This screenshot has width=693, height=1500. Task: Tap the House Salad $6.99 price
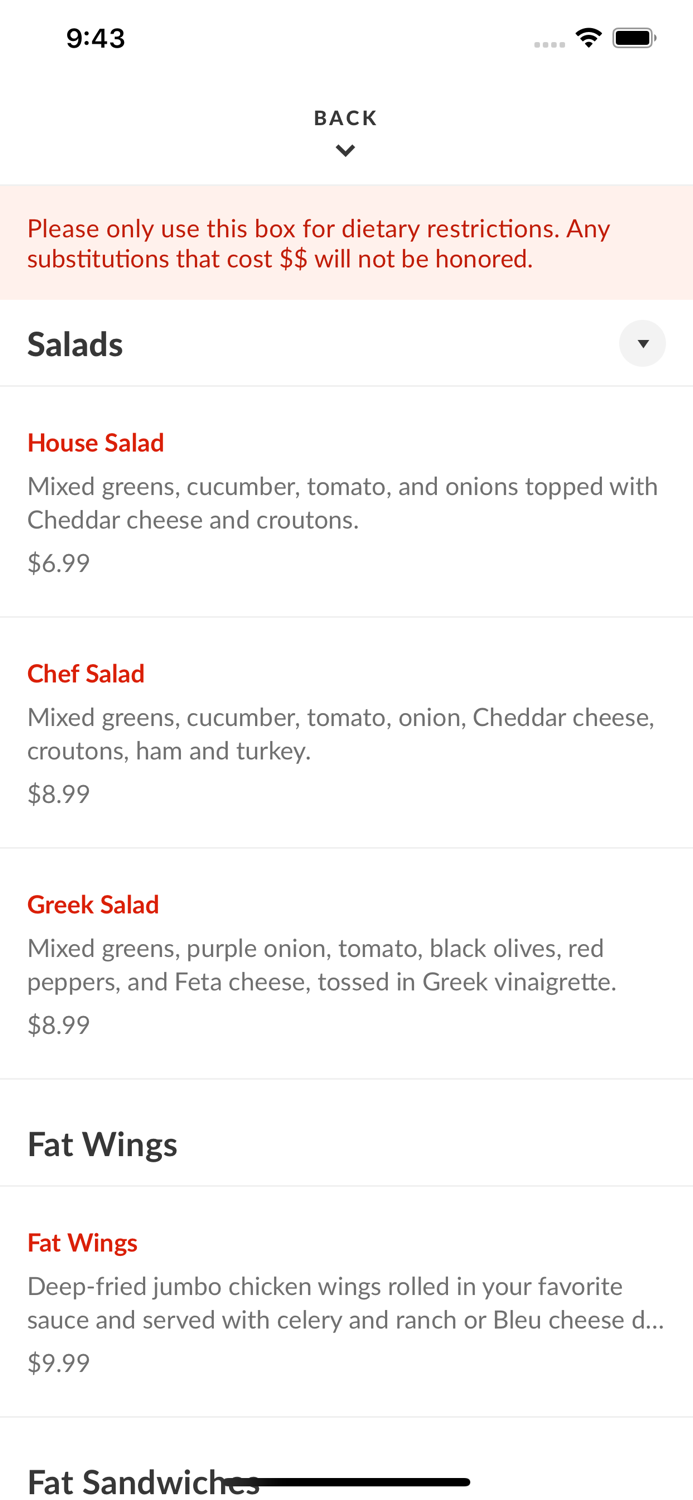tap(58, 563)
